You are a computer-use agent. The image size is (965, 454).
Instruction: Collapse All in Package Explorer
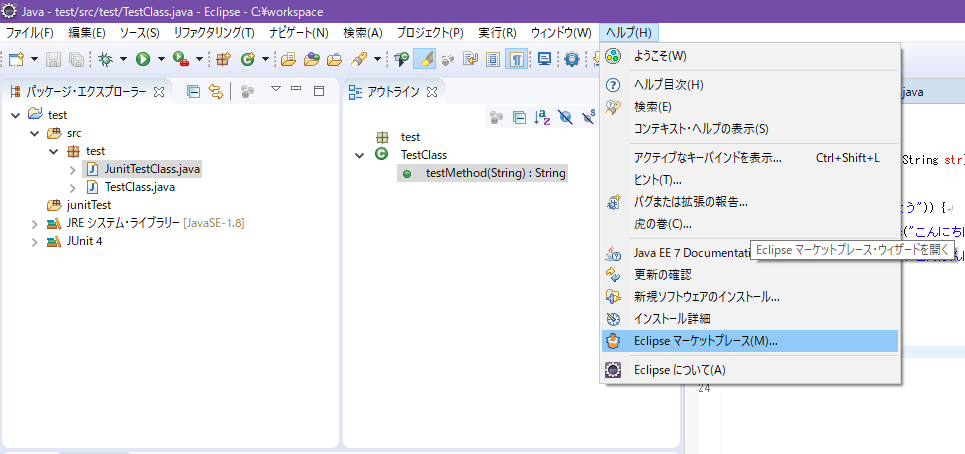click(x=193, y=92)
